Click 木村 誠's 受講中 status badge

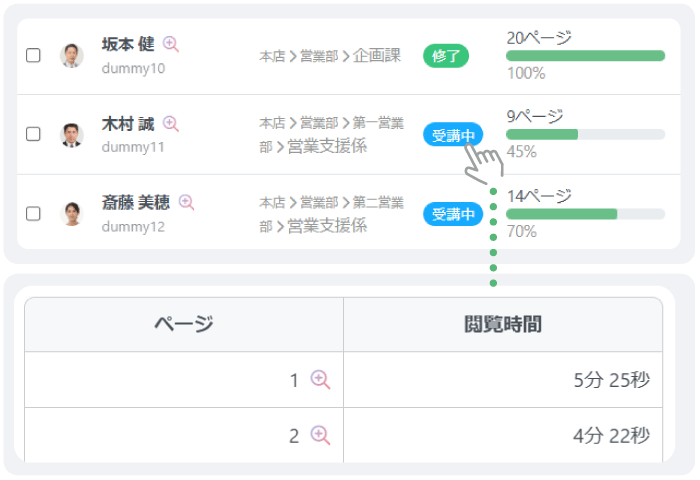pyautogui.click(x=453, y=135)
